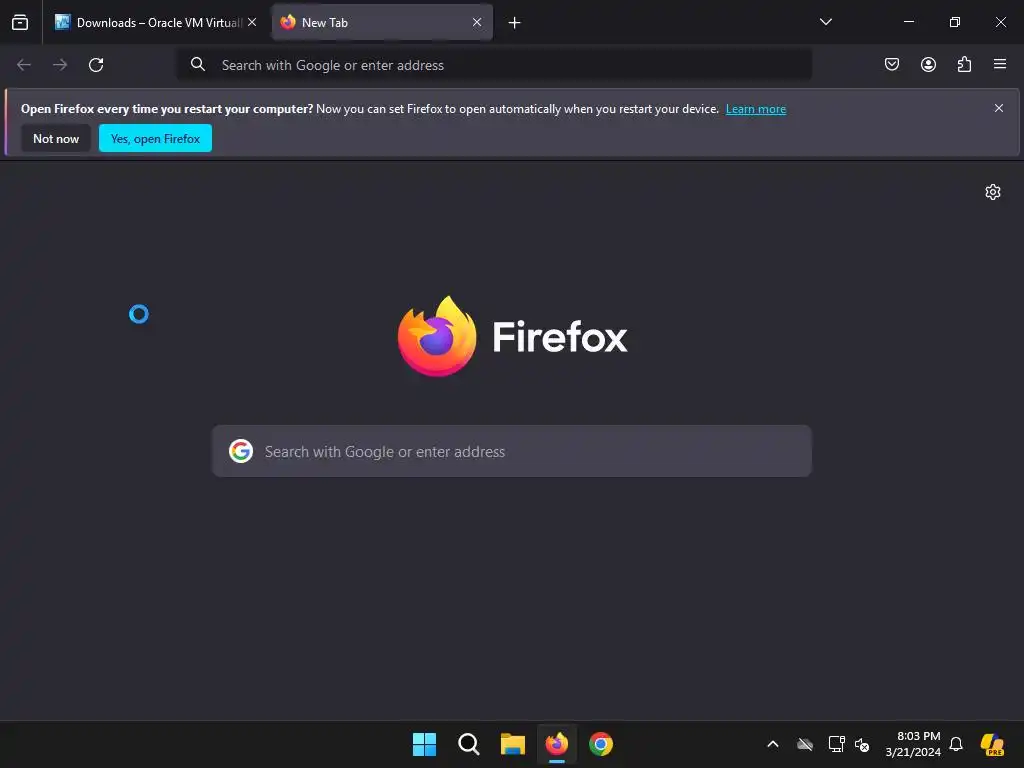Reload the current page
The width and height of the screenshot is (1024, 768).
coord(96,65)
